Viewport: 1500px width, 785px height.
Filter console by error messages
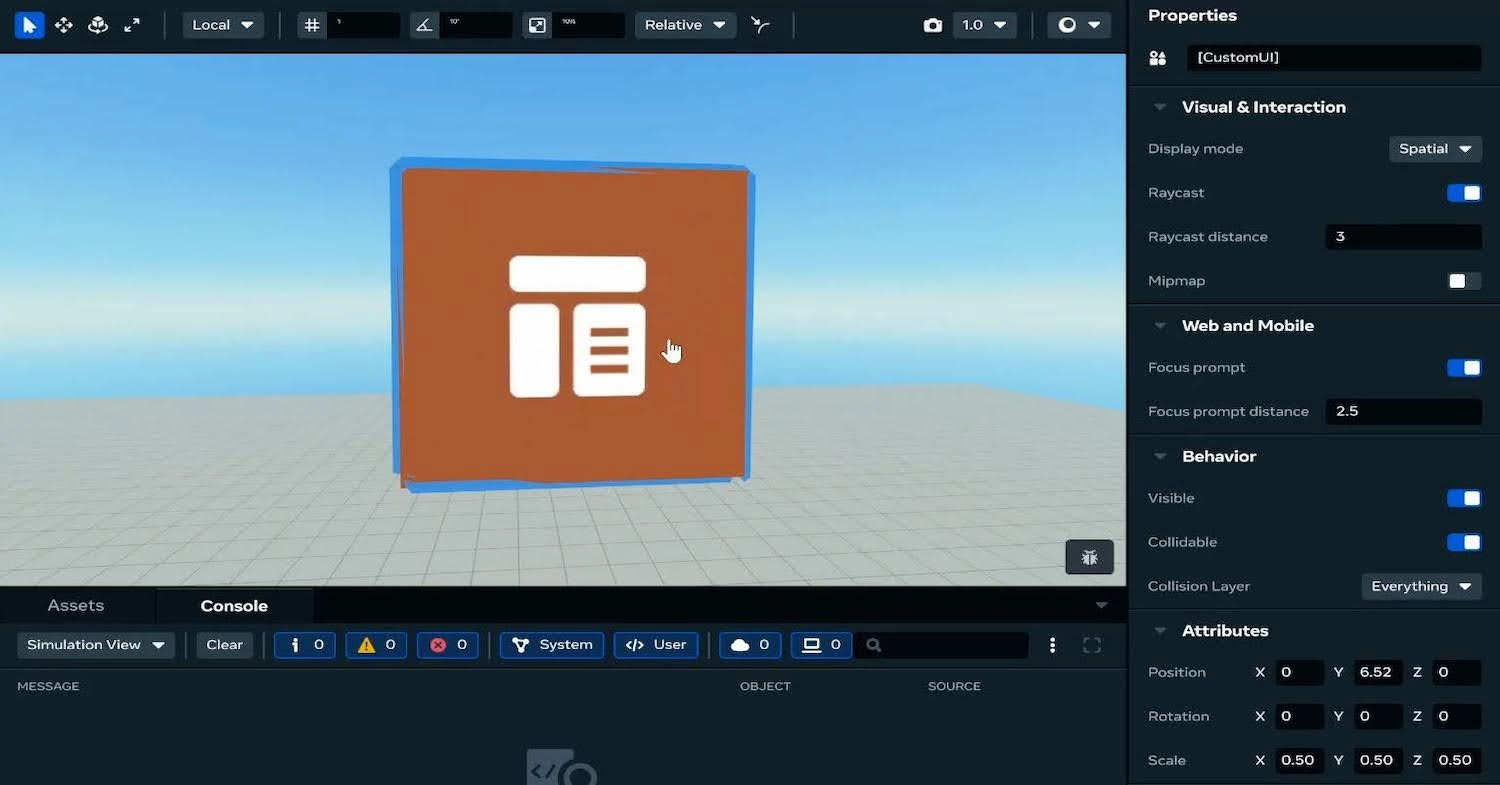[448, 645]
